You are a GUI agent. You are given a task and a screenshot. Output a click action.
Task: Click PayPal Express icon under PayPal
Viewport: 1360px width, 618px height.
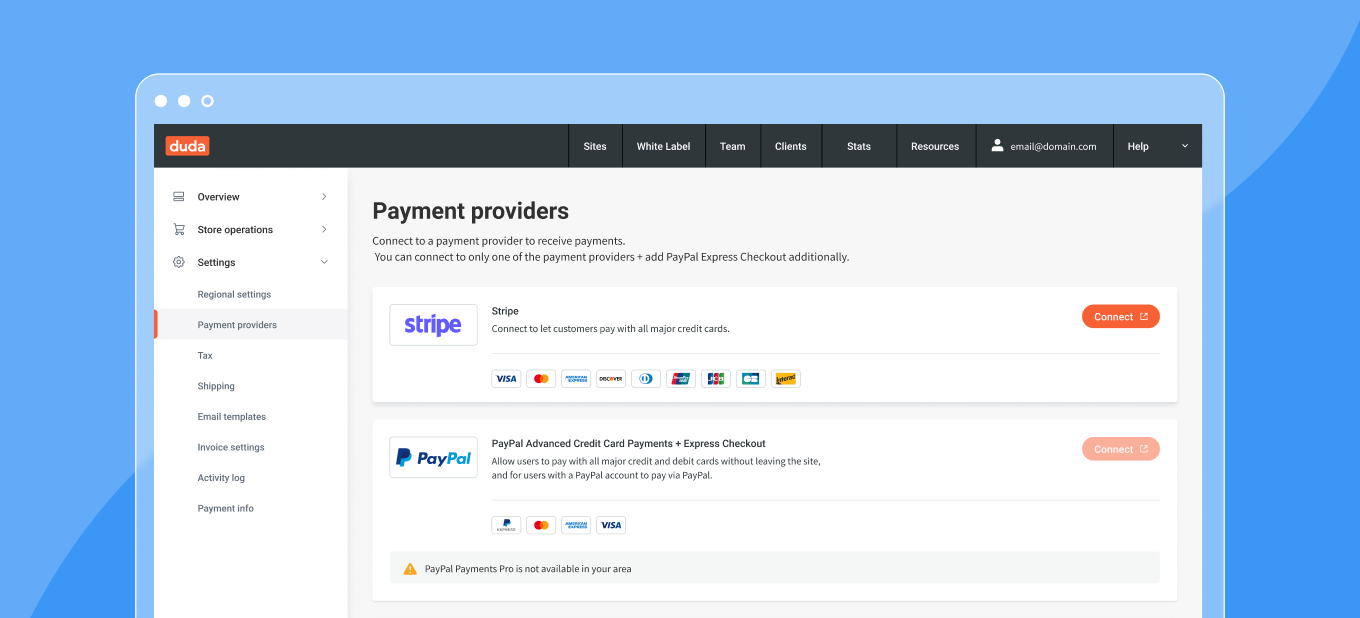pos(506,525)
